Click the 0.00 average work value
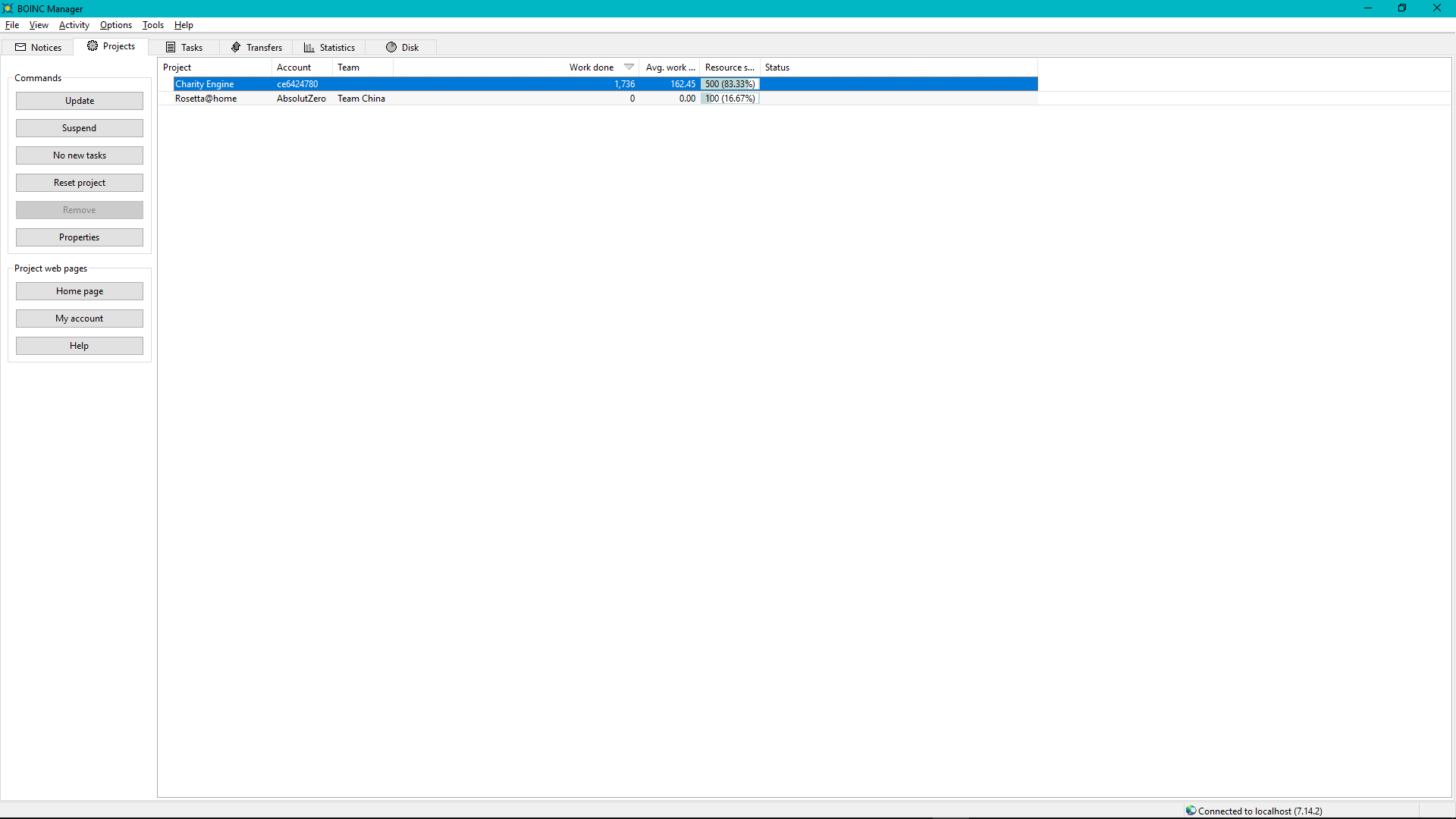1456x819 pixels. (x=687, y=99)
